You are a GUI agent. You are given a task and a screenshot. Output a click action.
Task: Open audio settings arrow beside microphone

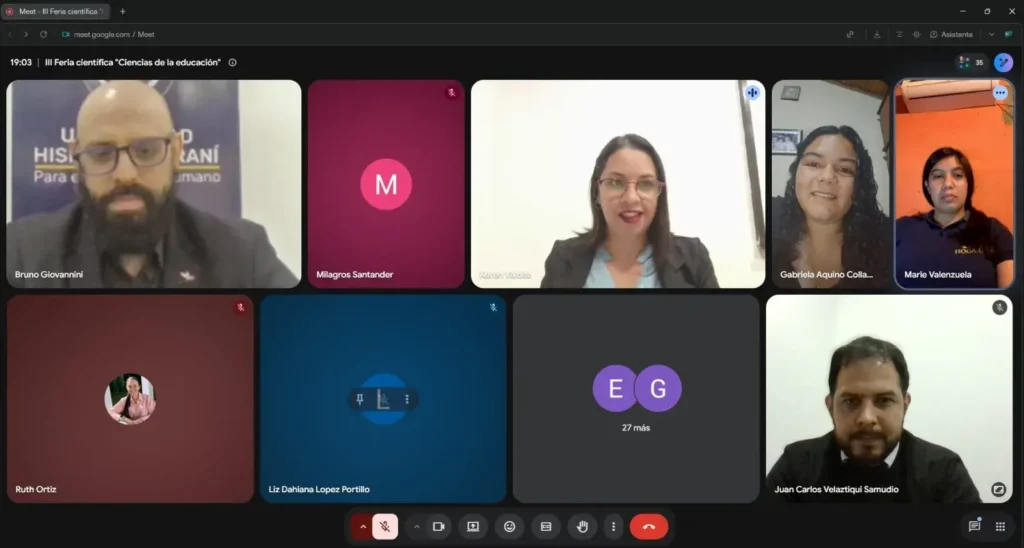click(x=362, y=526)
